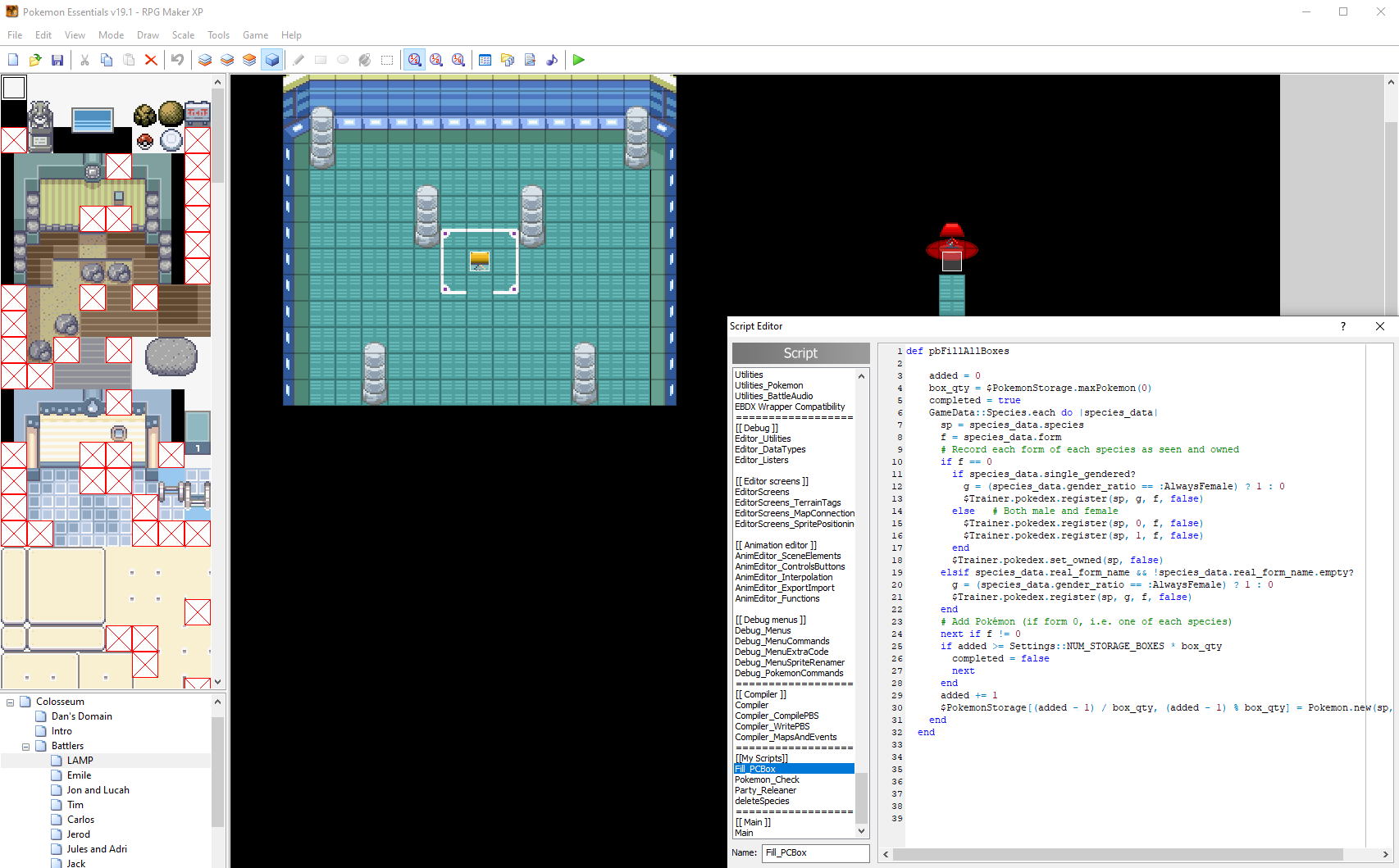The height and width of the screenshot is (868, 1399).
Task: Click map tree scroll-up arrow
Action: click(218, 702)
